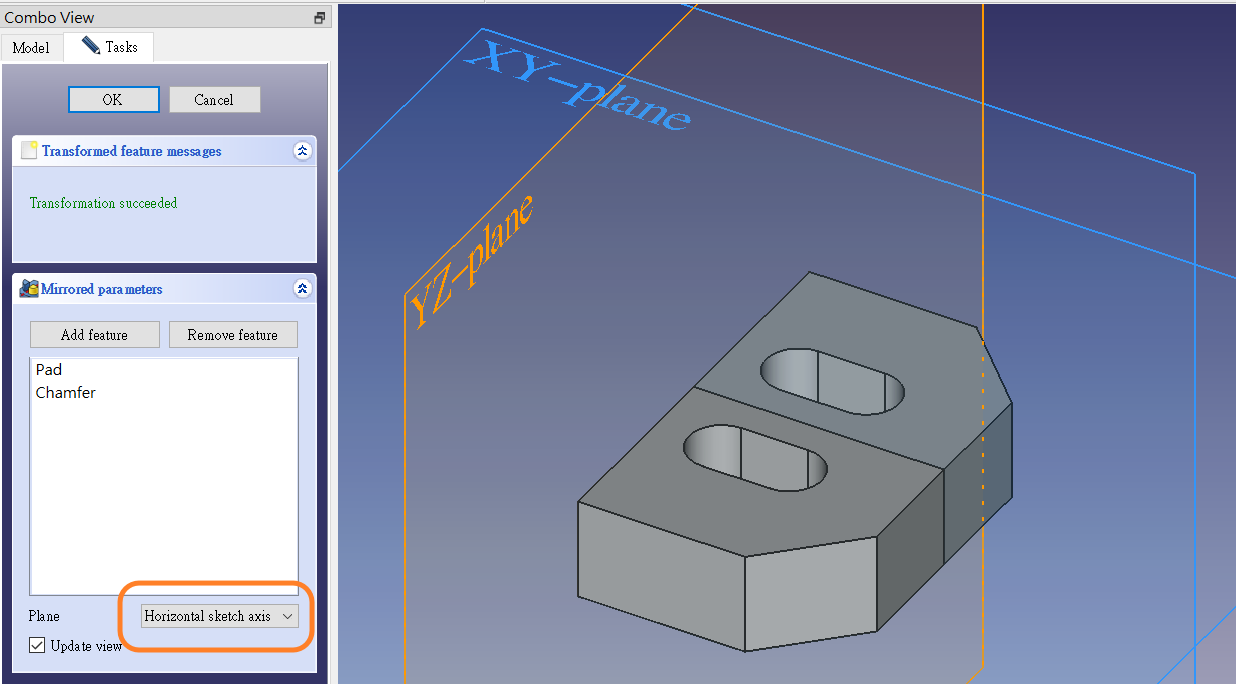Viewport: 1236px width, 684px height.
Task: Click the Tasks tab pencil icon
Action: coord(91,45)
